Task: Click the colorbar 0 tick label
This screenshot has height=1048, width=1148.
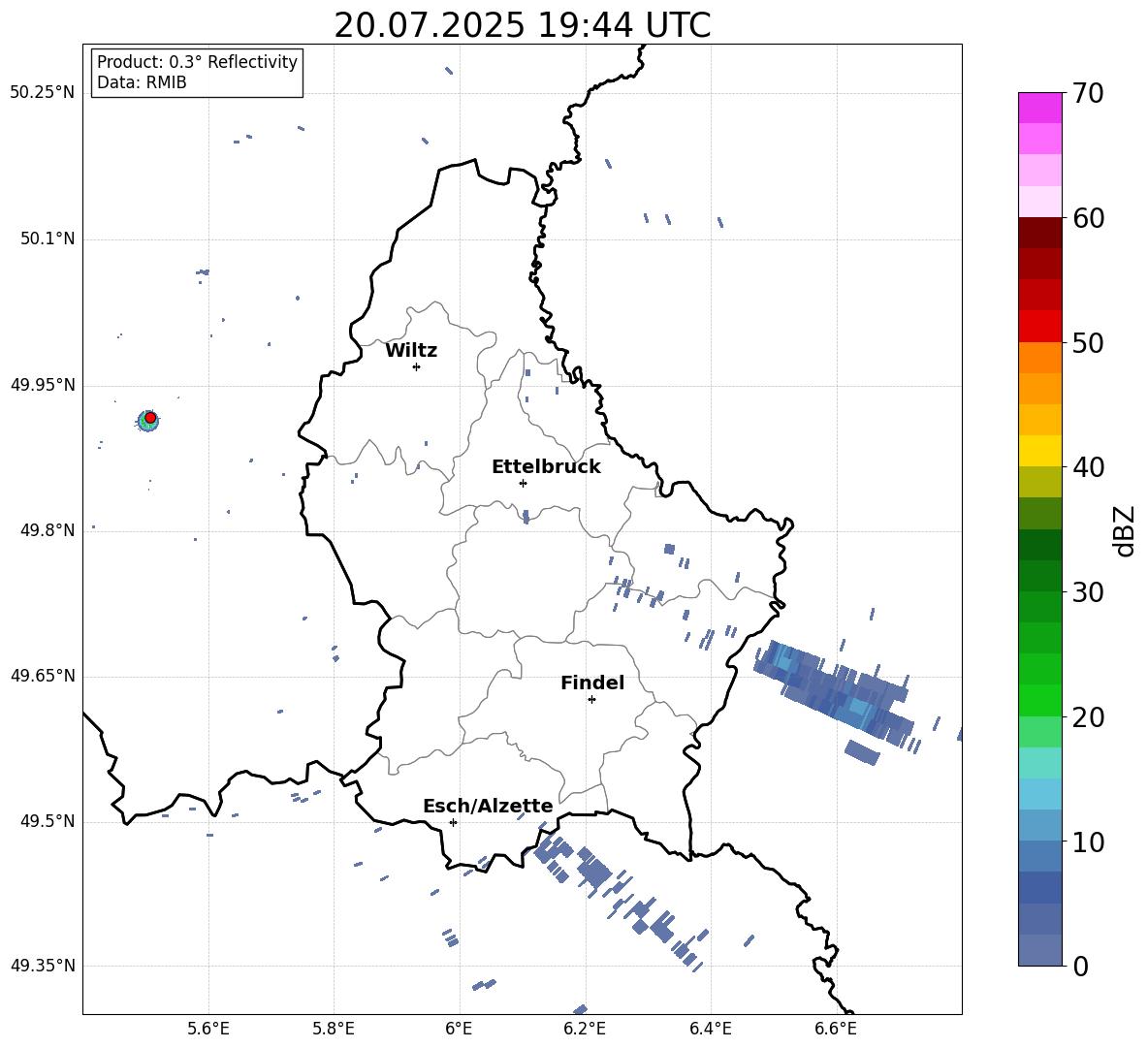Action: coord(1080,966)
